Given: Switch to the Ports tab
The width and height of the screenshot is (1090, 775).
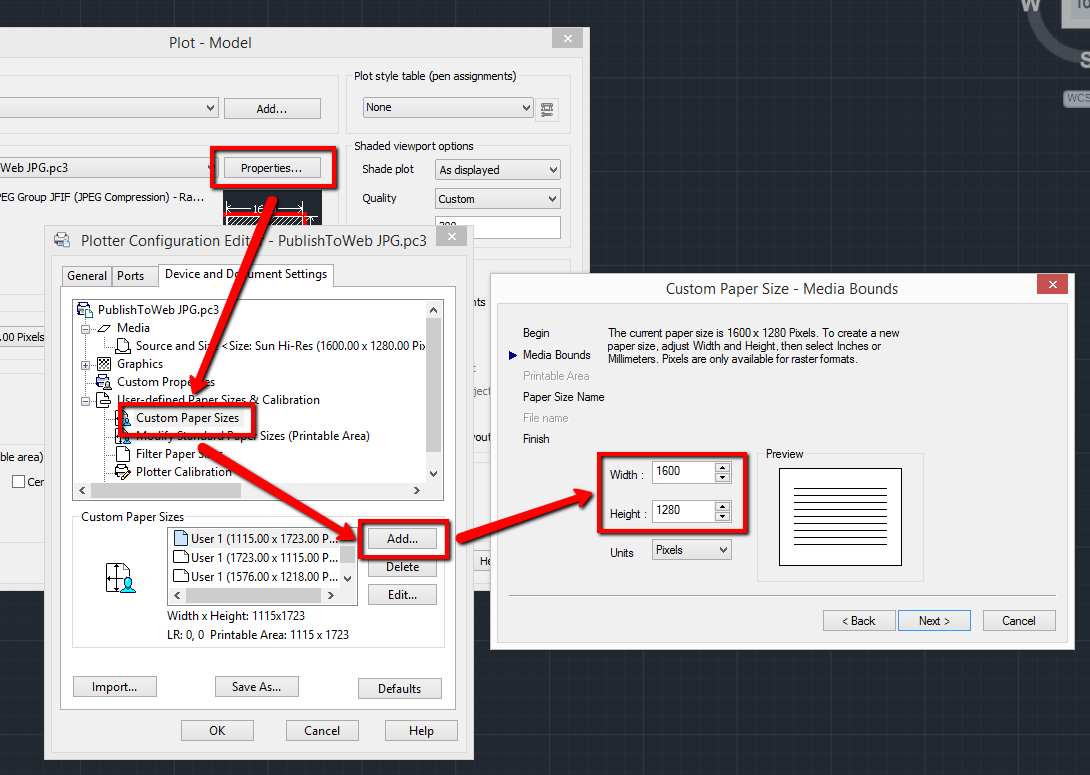Looking at the screenshot, I should (131, 276).
